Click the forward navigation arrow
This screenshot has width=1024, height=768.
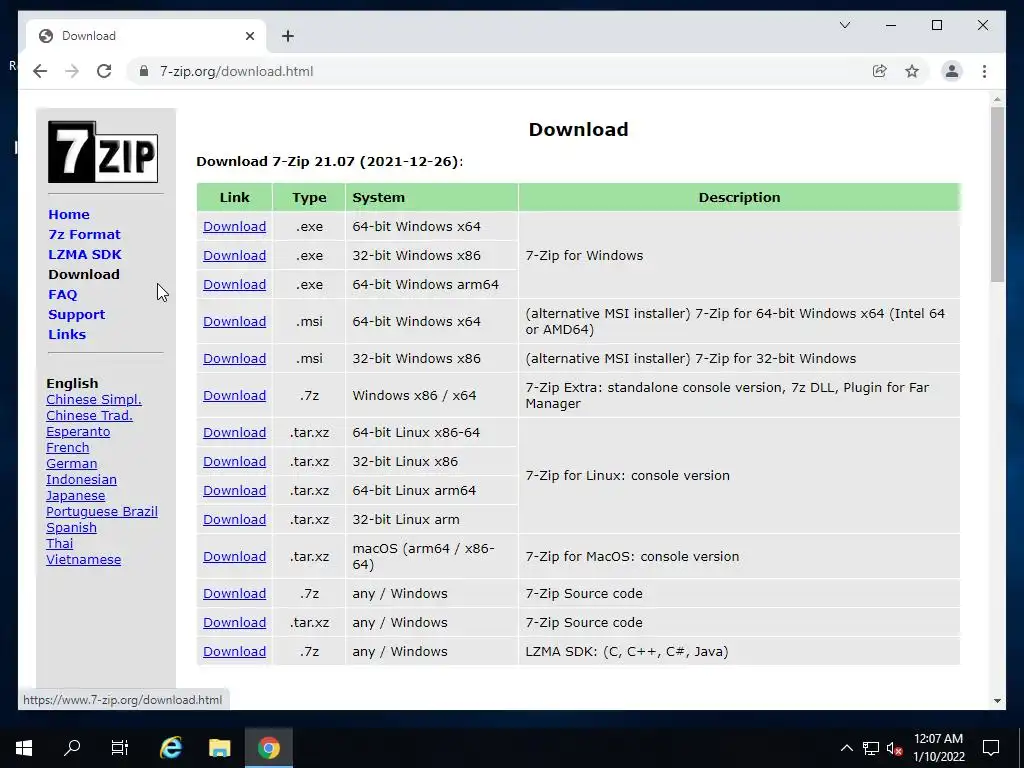[72, 71]
